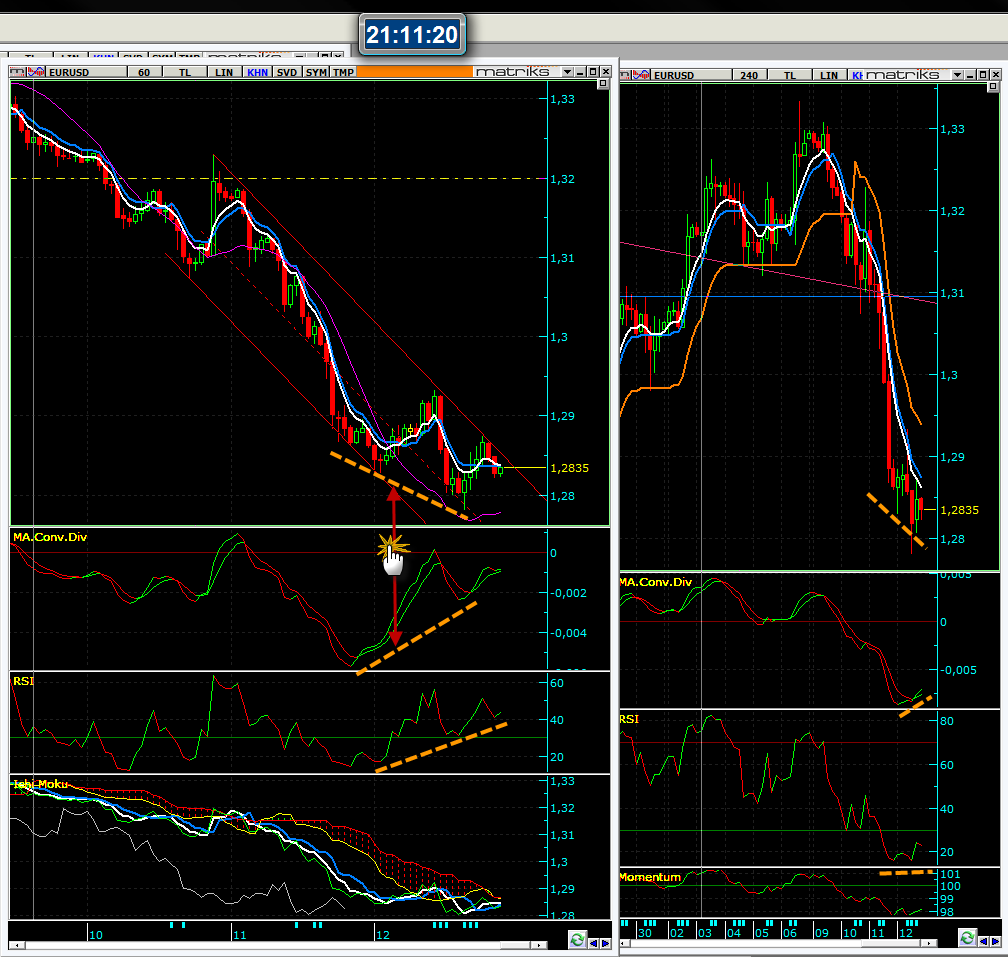Image resolution: width=1008 pixels, height=957 pixels.
Task: Click the TL currency button on right chart
Action: click(x=790, y=75)
